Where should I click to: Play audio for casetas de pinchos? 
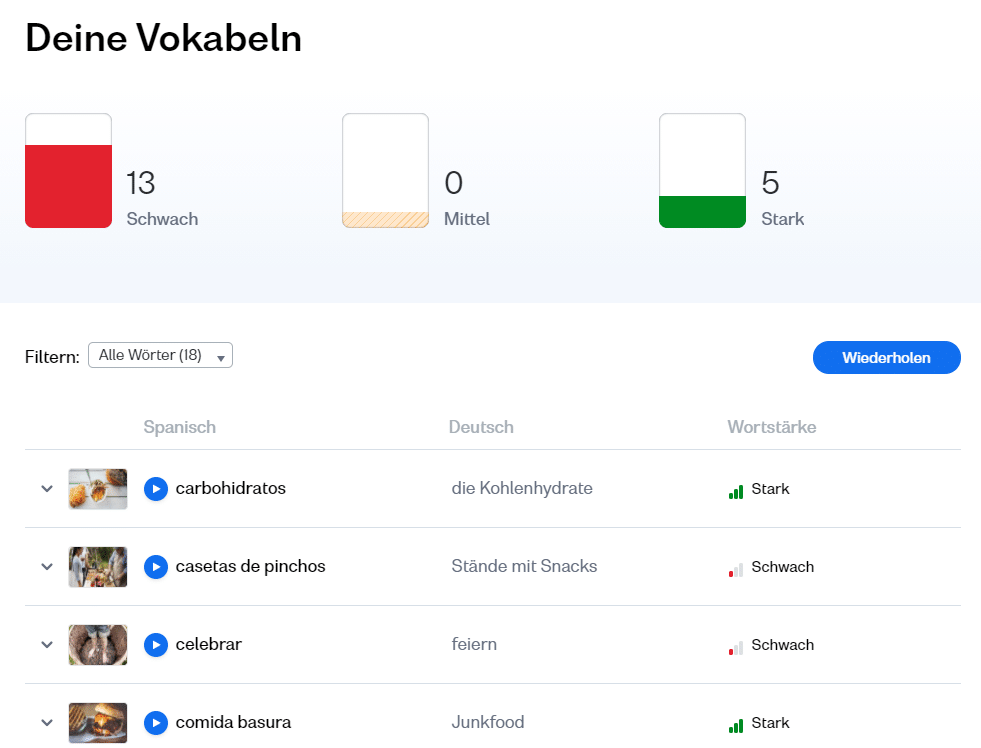coord(155,567)
